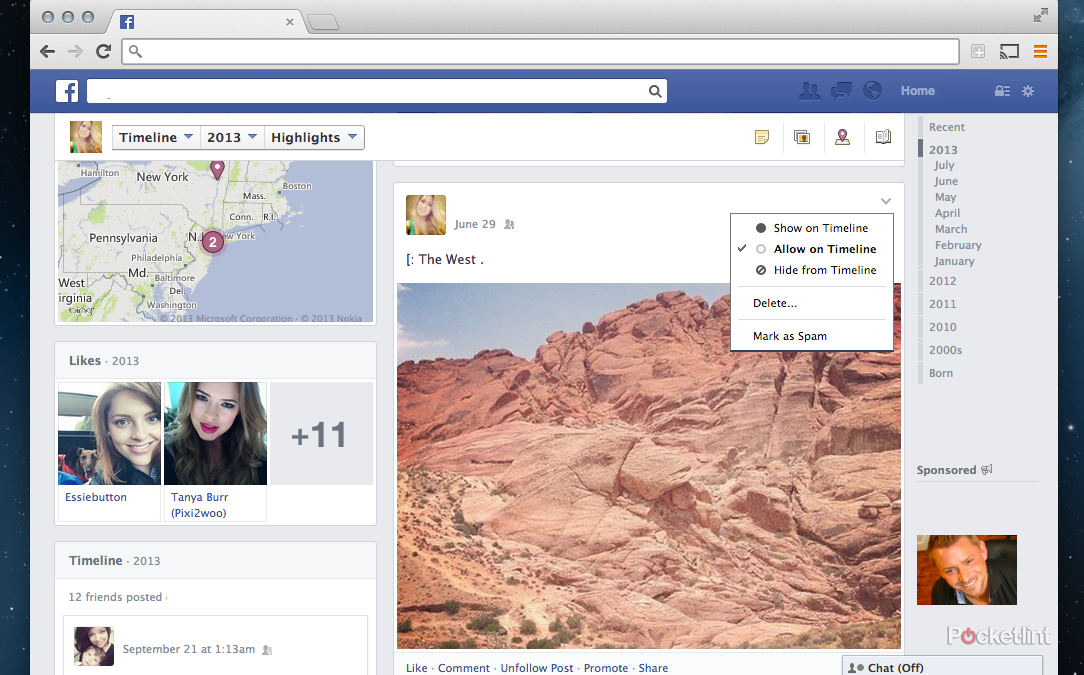The width and height of the screenshot is (1084, 675).
Task: Open a new browser tab
Action: 323,23
